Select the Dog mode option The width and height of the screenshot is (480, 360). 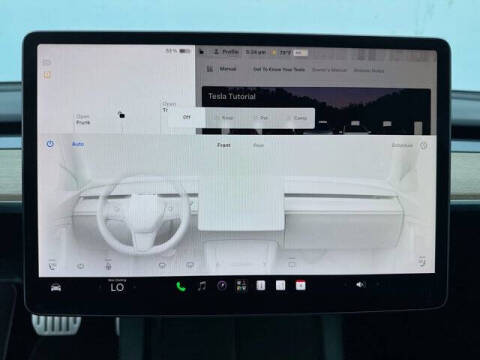click(261, 118)
